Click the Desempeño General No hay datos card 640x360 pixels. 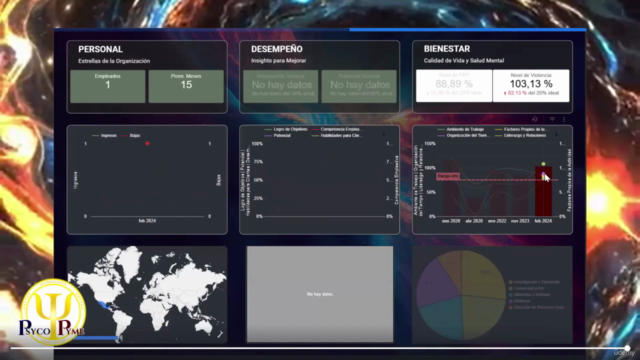tap(281, 86)
